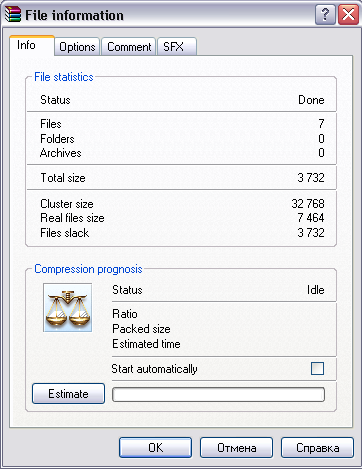Click the estimation progress bar

coord(219,395)
